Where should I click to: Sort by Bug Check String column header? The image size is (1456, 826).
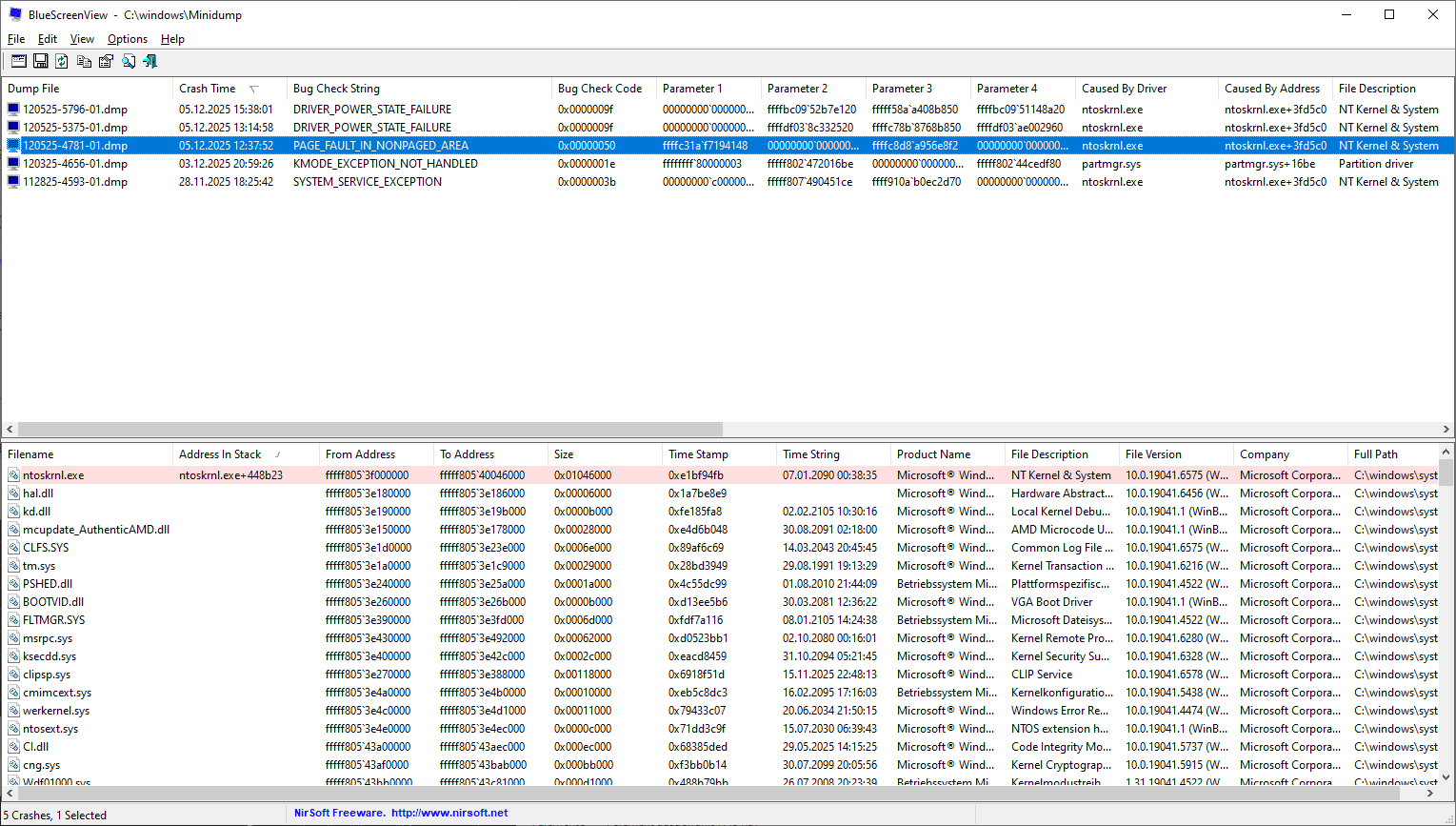[x=419, y=89]
